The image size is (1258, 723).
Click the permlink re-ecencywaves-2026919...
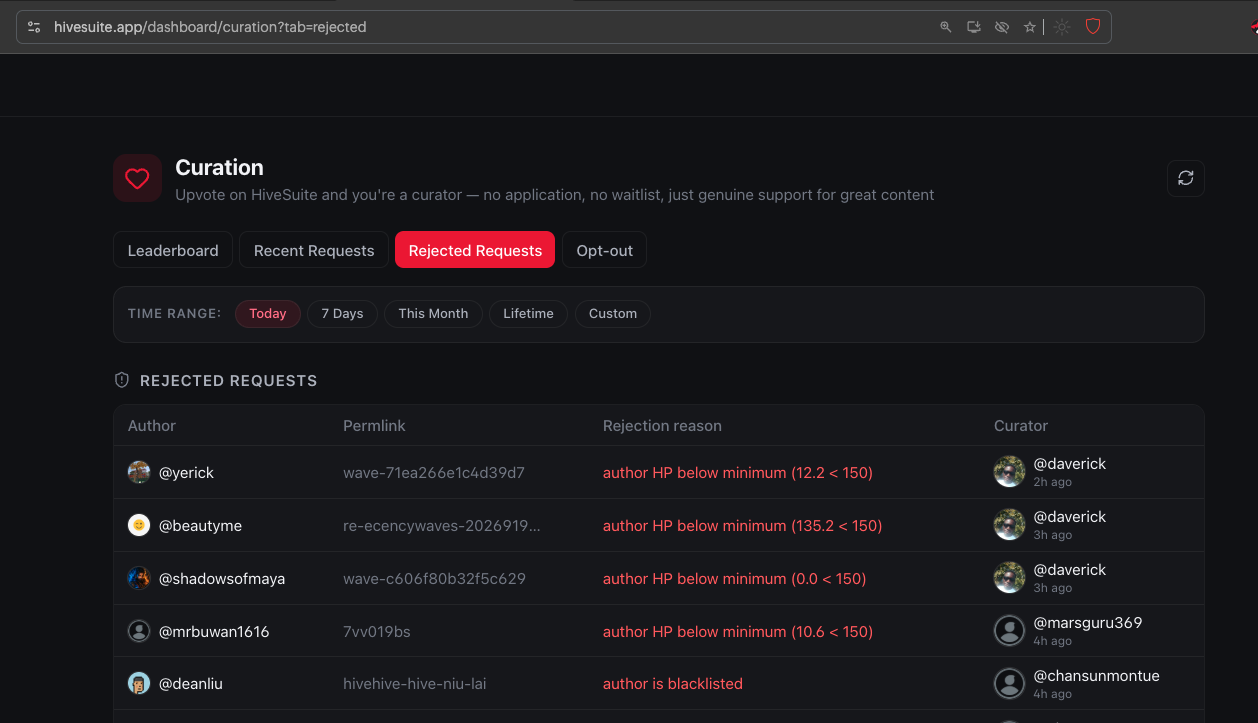[x=442, y=525]
